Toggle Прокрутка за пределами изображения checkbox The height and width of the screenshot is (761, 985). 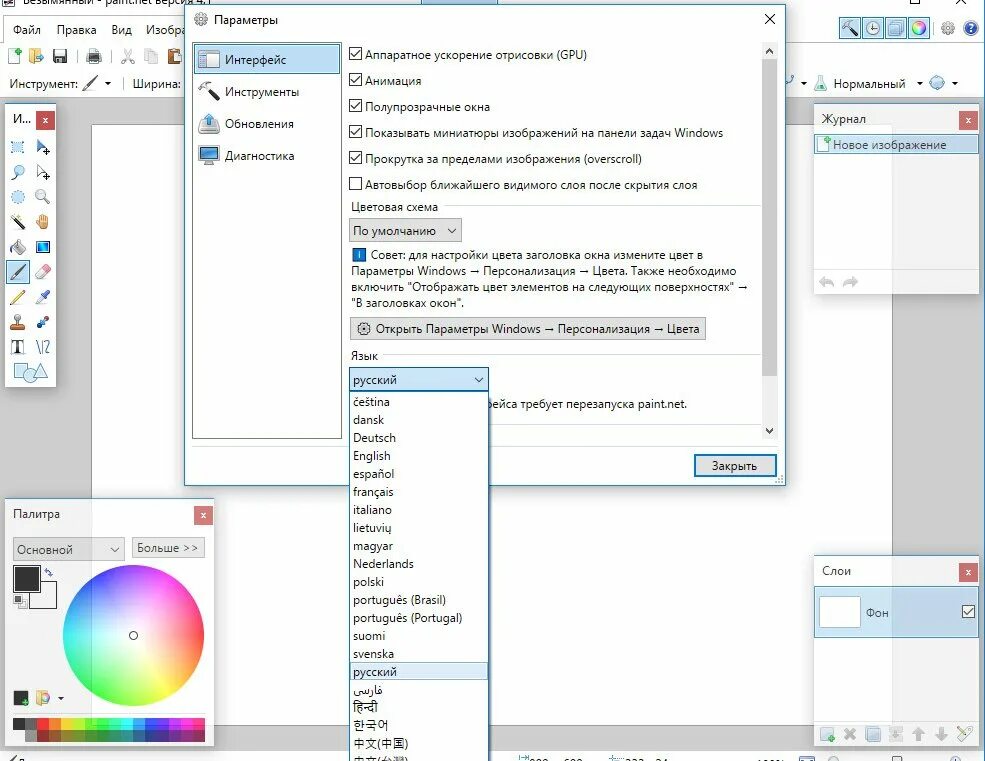[356, 158]
